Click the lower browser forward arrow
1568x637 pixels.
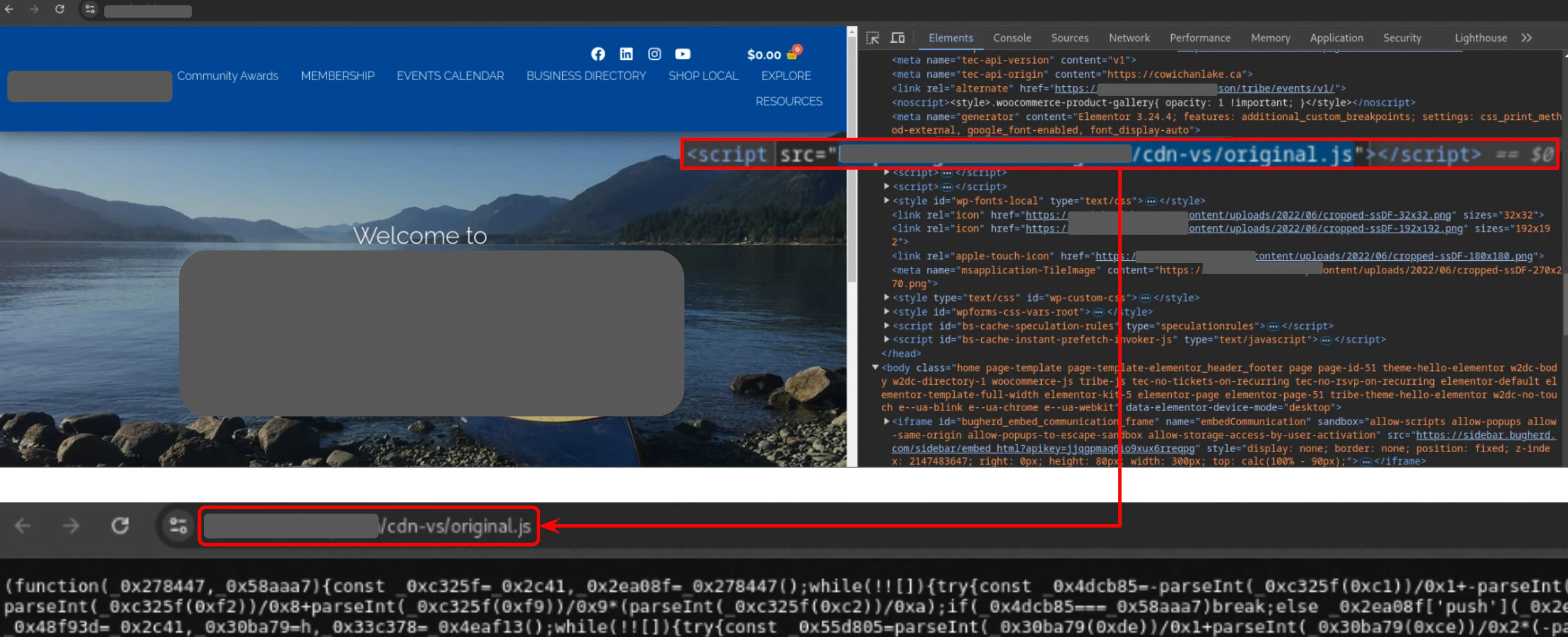coord(71,526)
